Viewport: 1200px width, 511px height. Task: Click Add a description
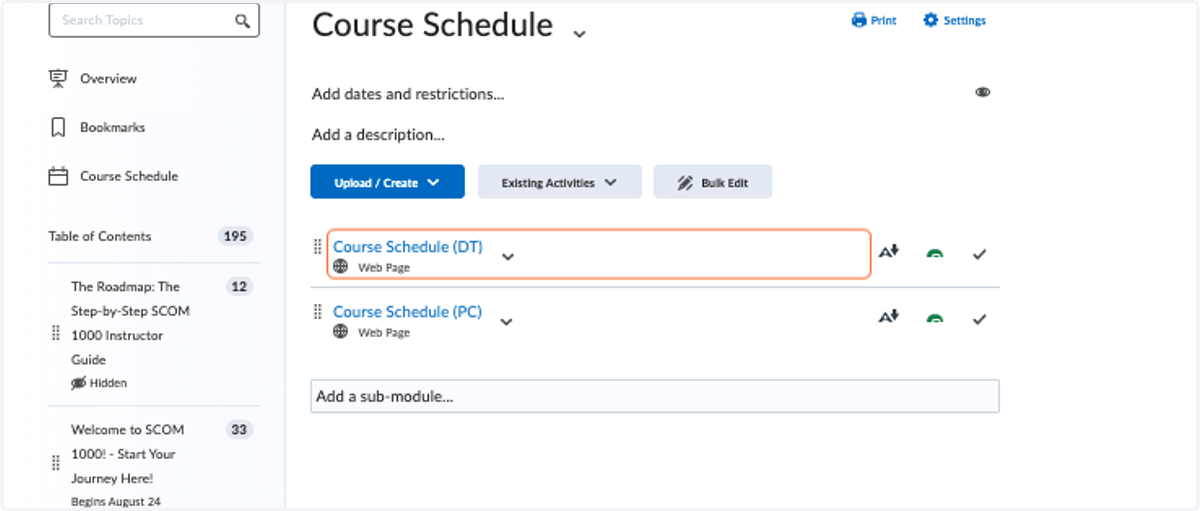tap(378, 134)
